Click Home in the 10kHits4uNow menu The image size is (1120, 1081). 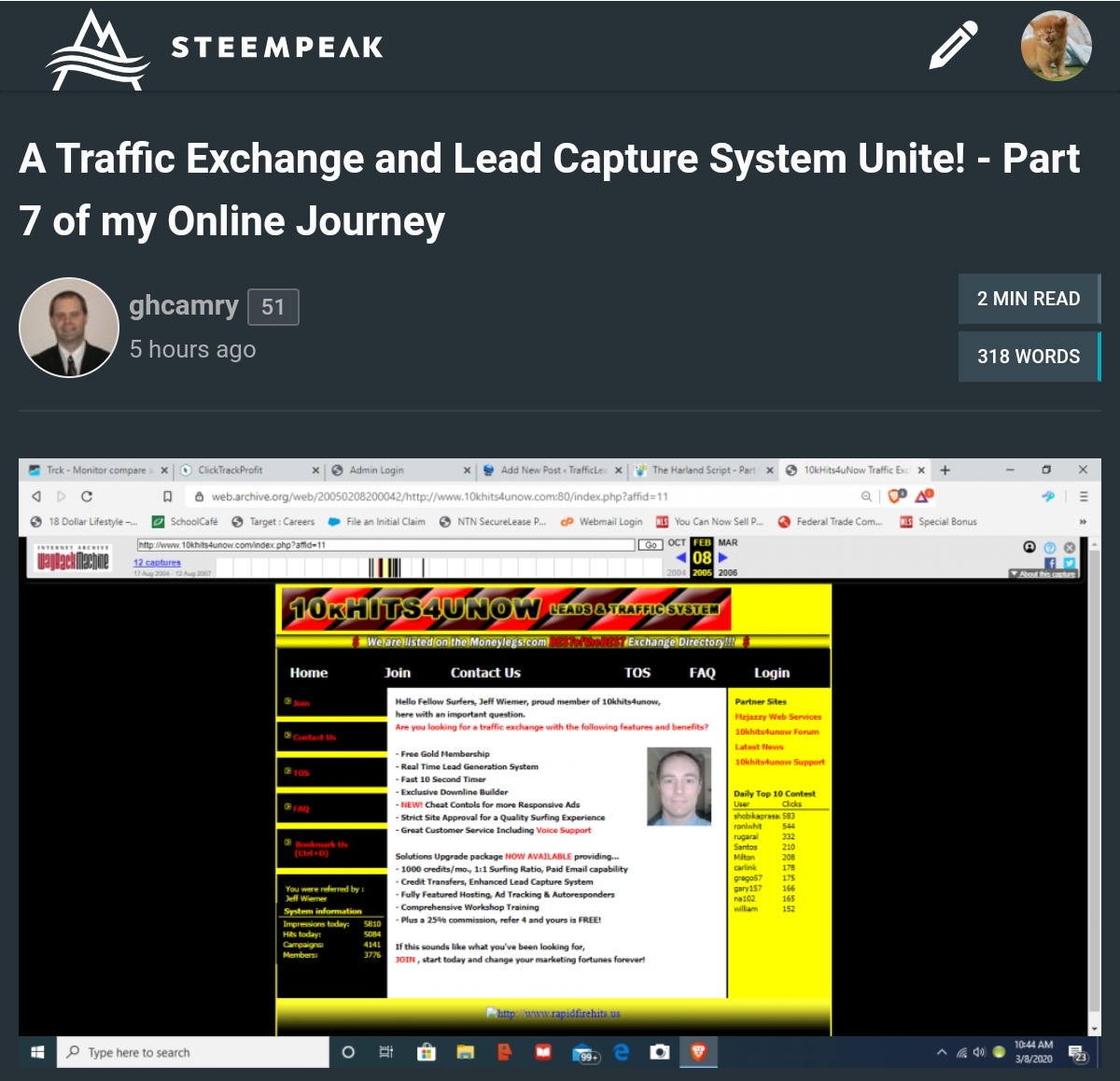(309, 673)
